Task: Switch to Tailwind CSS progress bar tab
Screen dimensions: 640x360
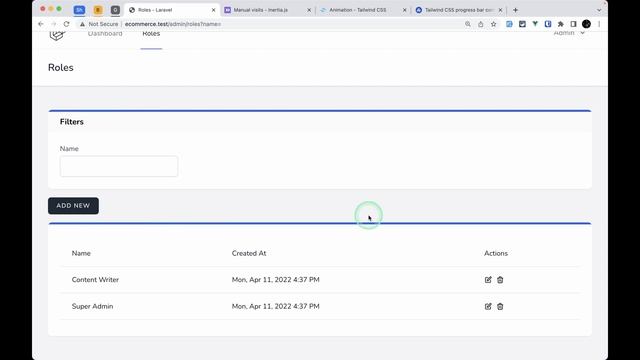Action: click(458, 10)
